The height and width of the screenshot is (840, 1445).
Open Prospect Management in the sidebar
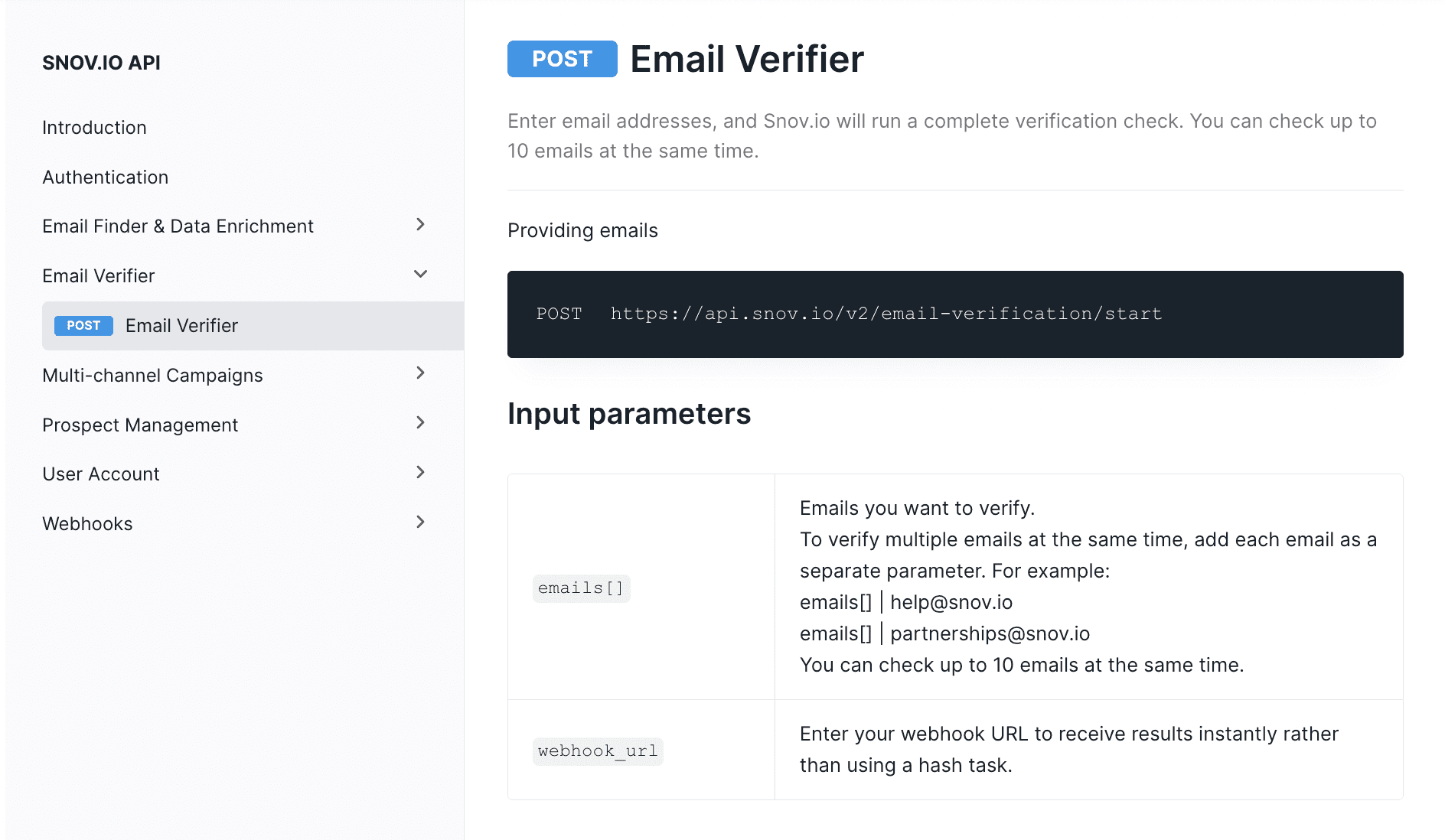tap(140, 425)
